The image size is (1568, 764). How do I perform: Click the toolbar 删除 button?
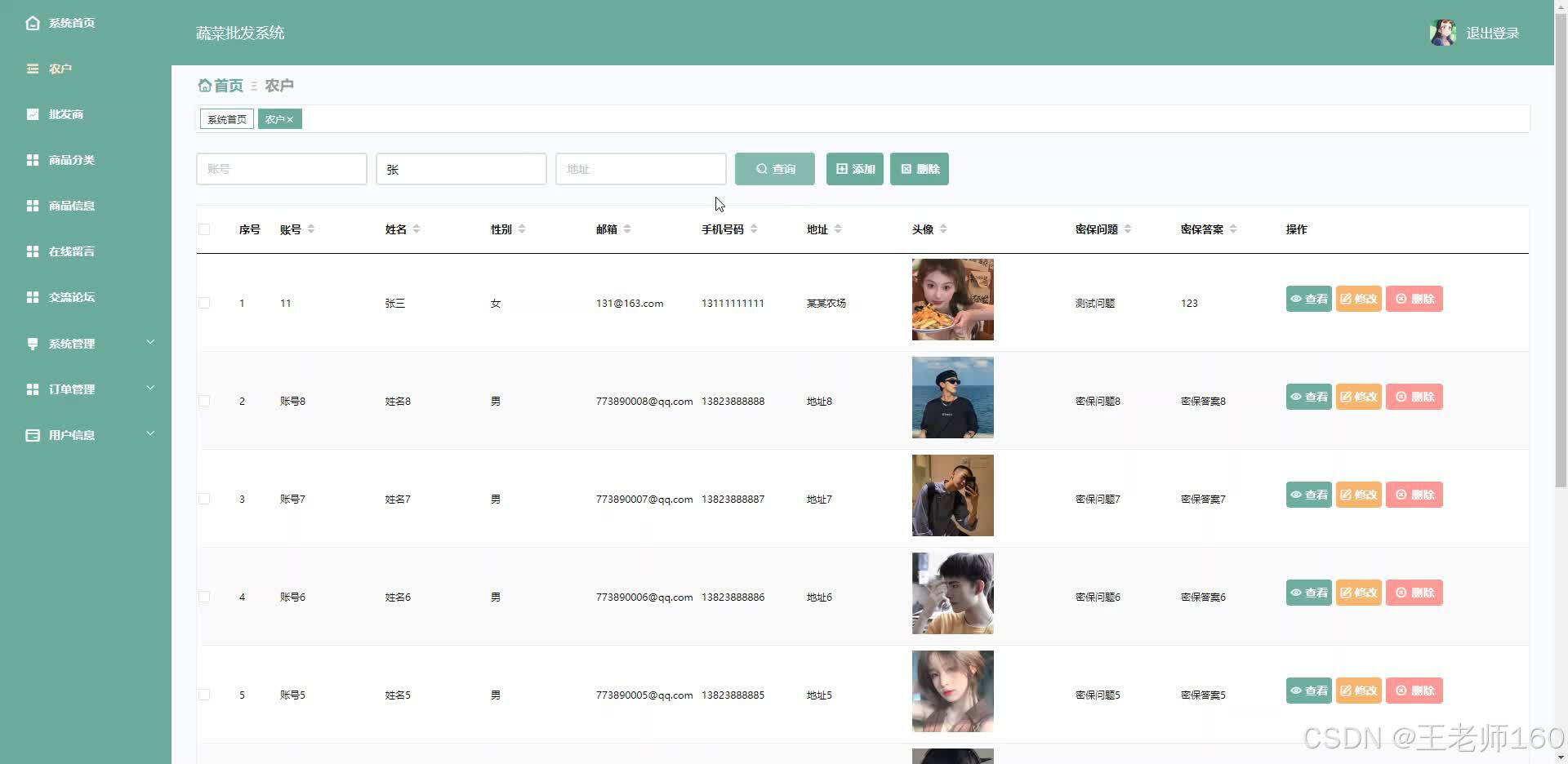920,169
